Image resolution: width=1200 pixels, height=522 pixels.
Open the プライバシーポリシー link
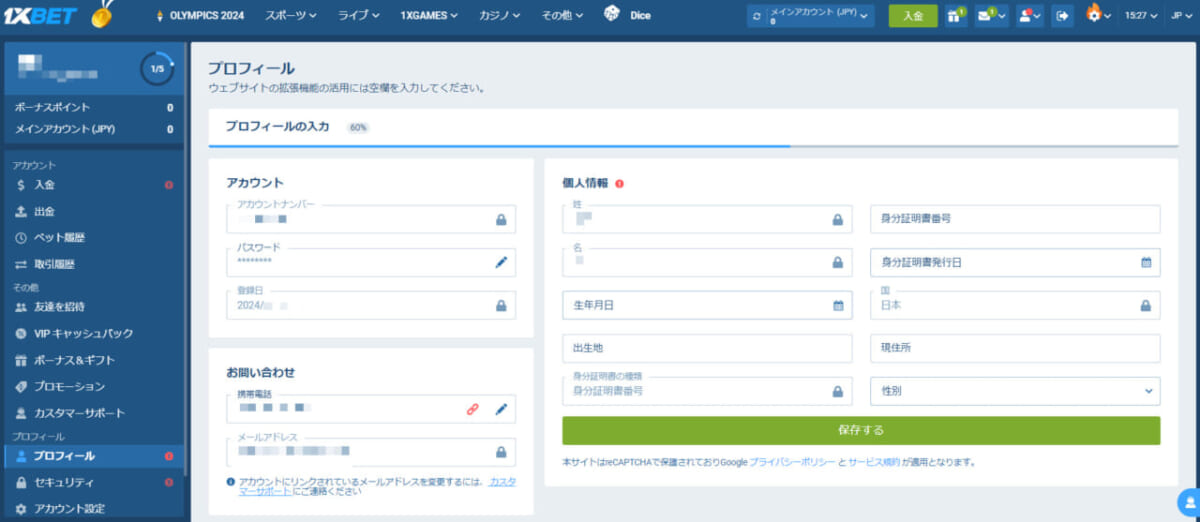pyautogui.click(x=792, y=462)
